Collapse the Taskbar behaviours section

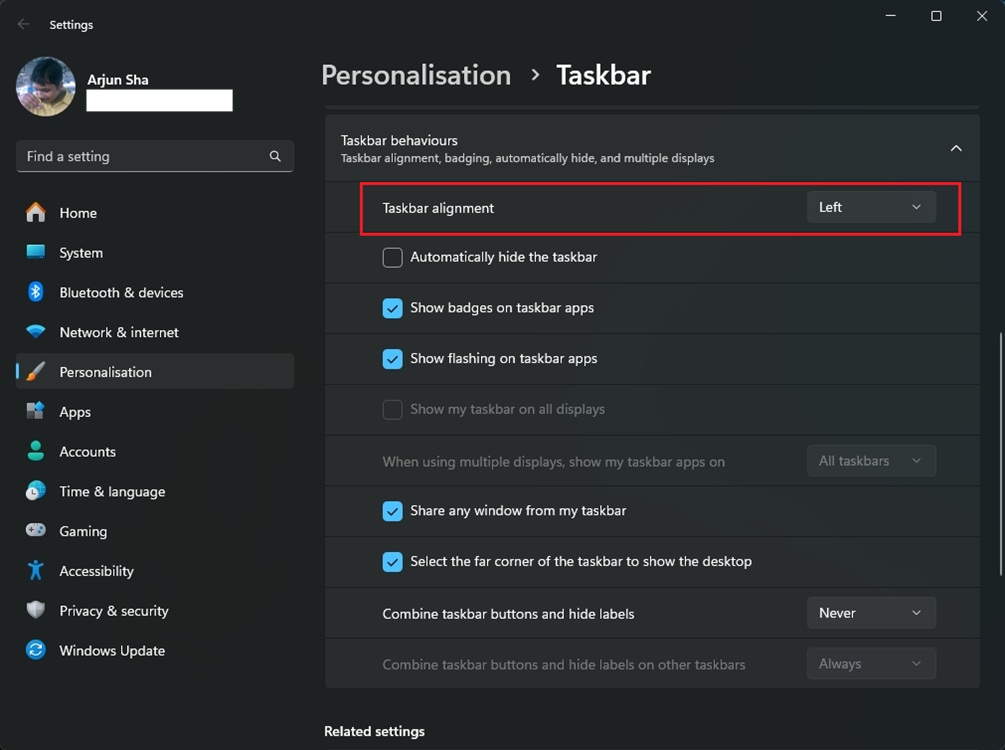955,147
